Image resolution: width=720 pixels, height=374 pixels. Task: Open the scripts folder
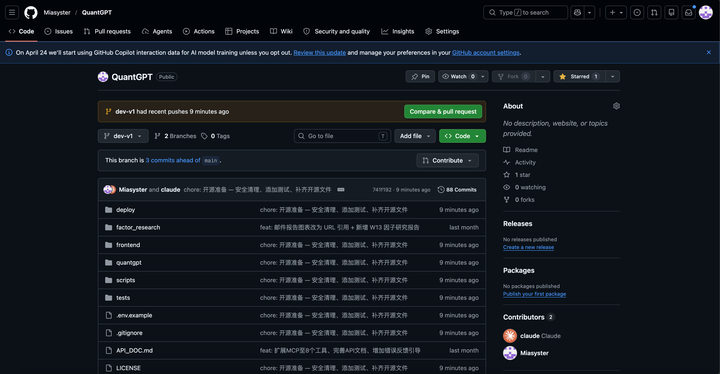[x=125, y=280]
